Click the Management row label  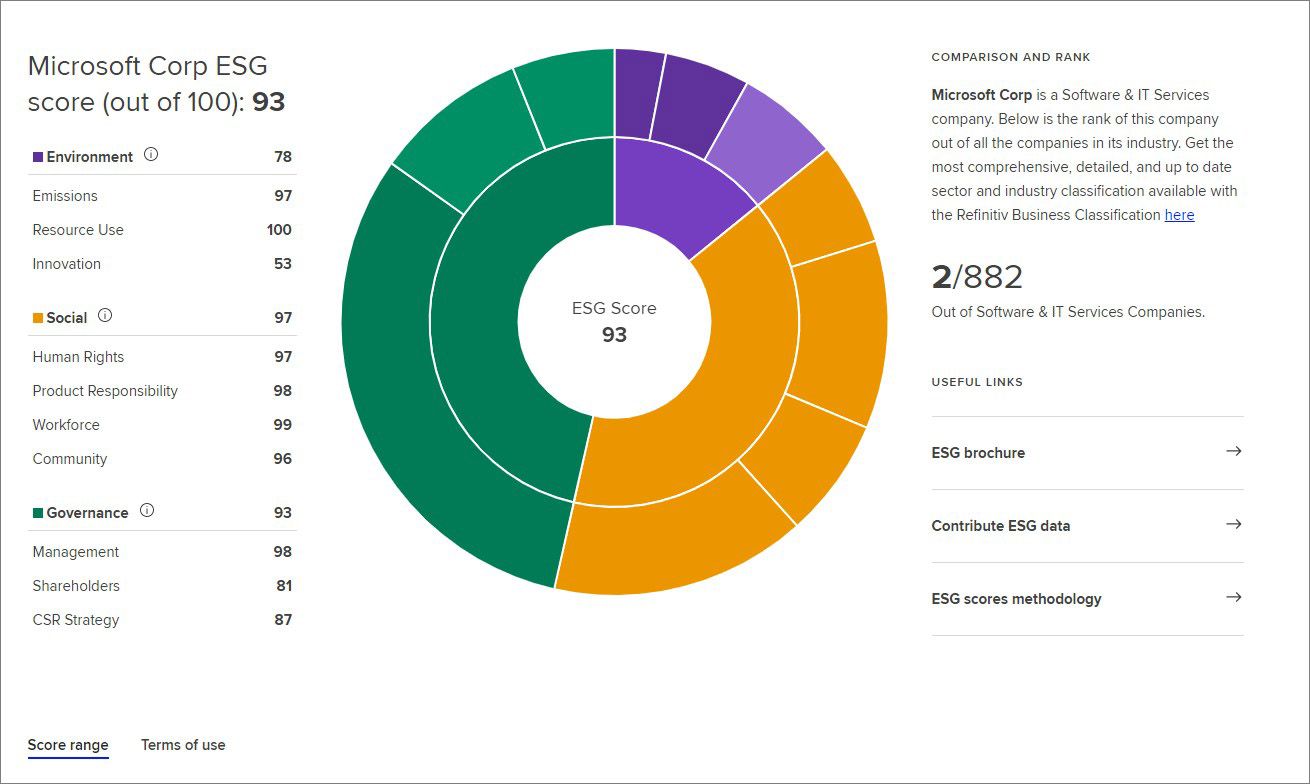[x=76, y=552]
